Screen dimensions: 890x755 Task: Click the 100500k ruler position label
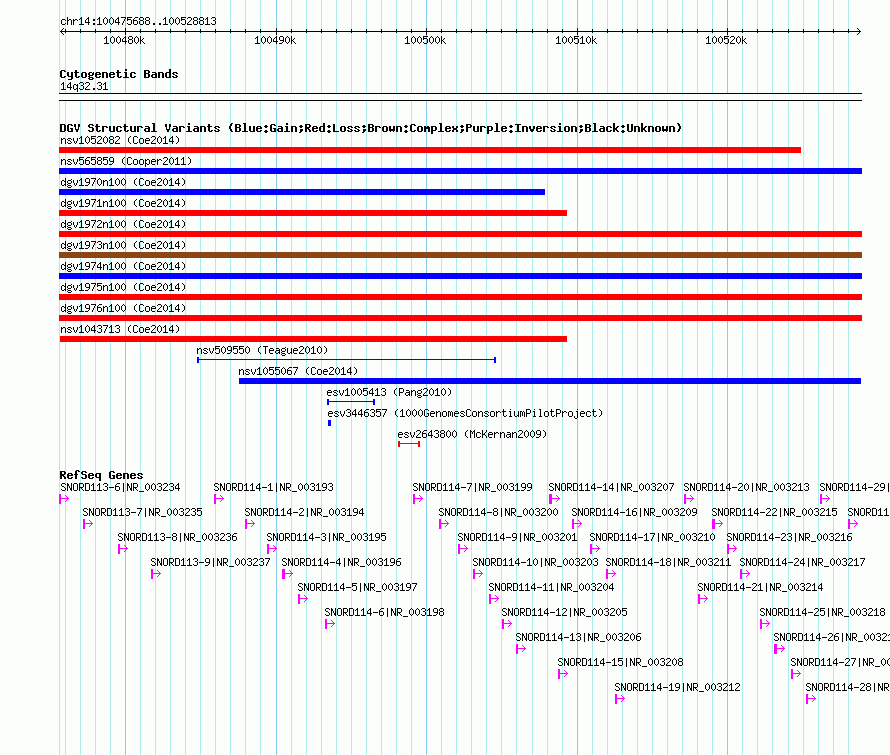point(425,41)
